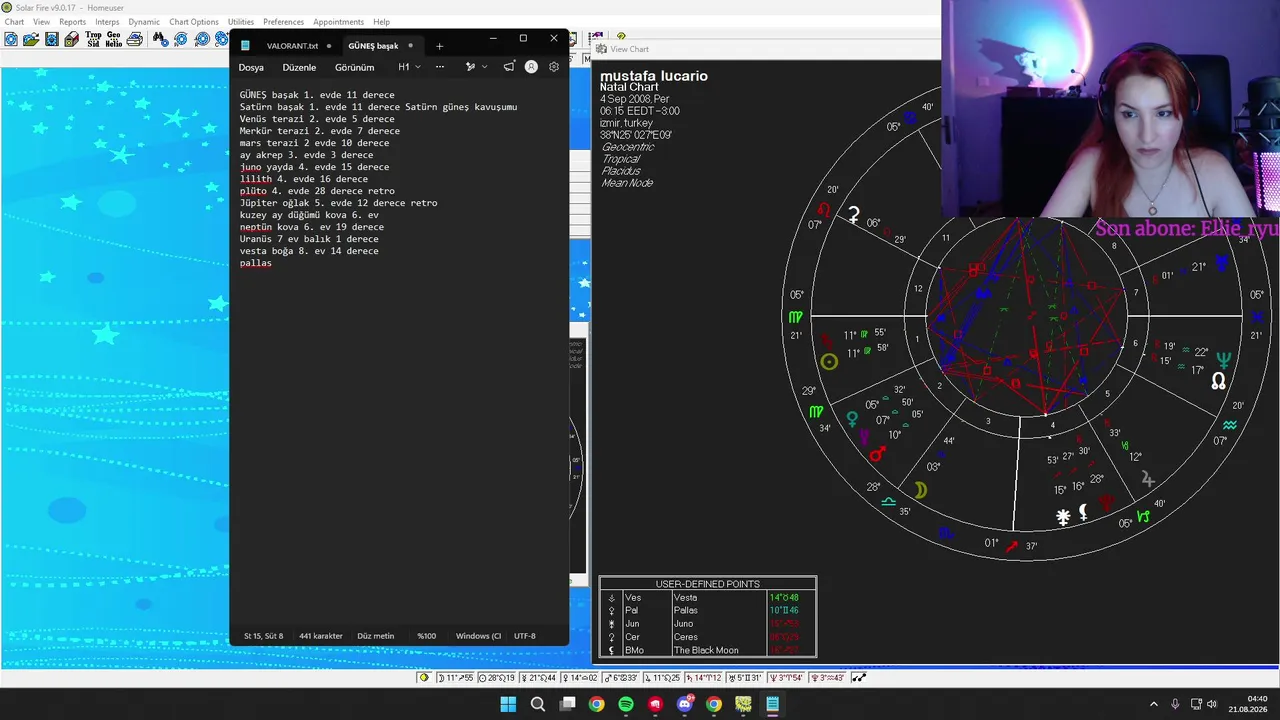This screenshot has width=1280, height=720.
Task: Click the printer icon in Solar Fire toolbar
Action: point(134,39)
